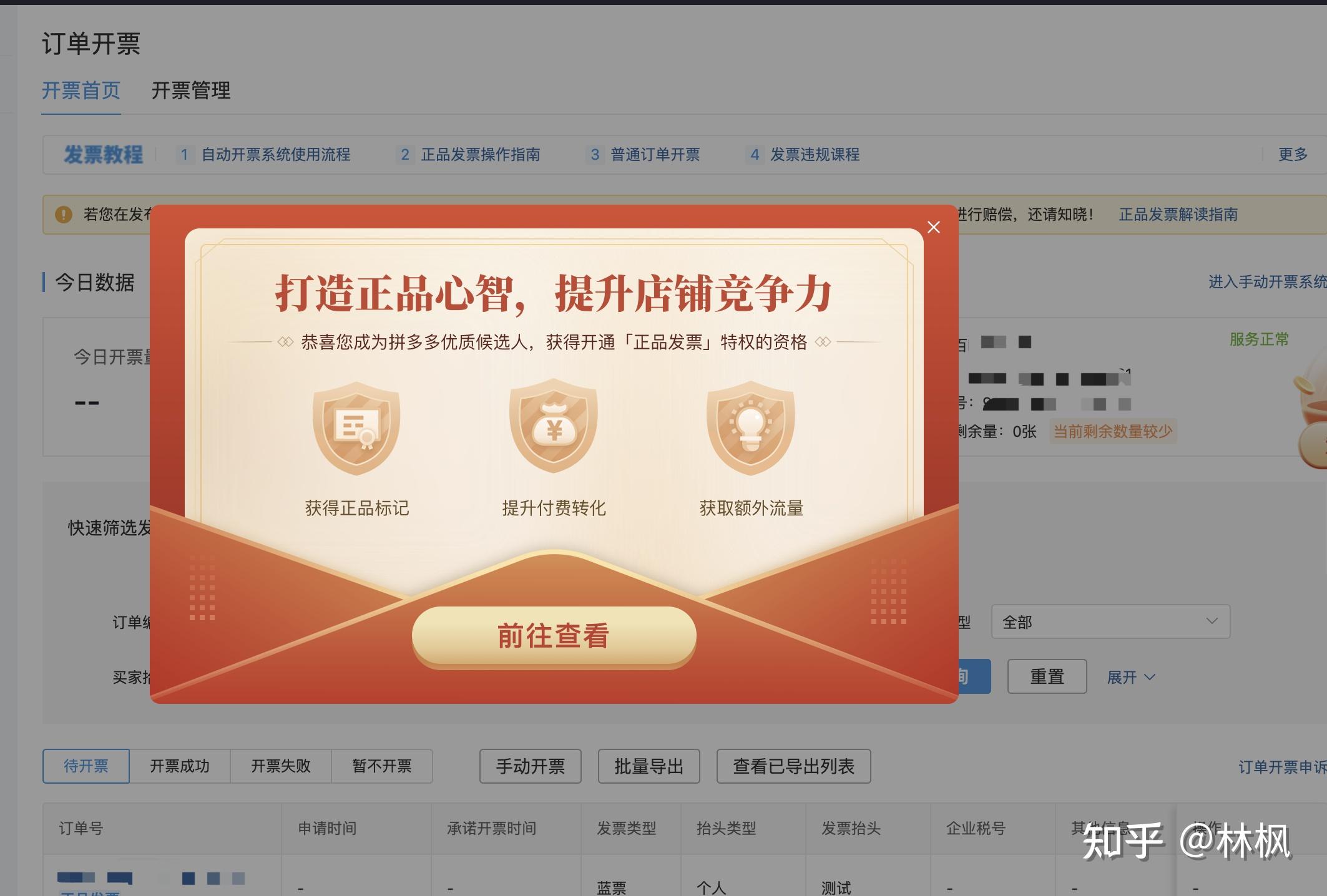
Task: Click the 提升付费转化 money bag shield icon
Action: tap(554, 427)
